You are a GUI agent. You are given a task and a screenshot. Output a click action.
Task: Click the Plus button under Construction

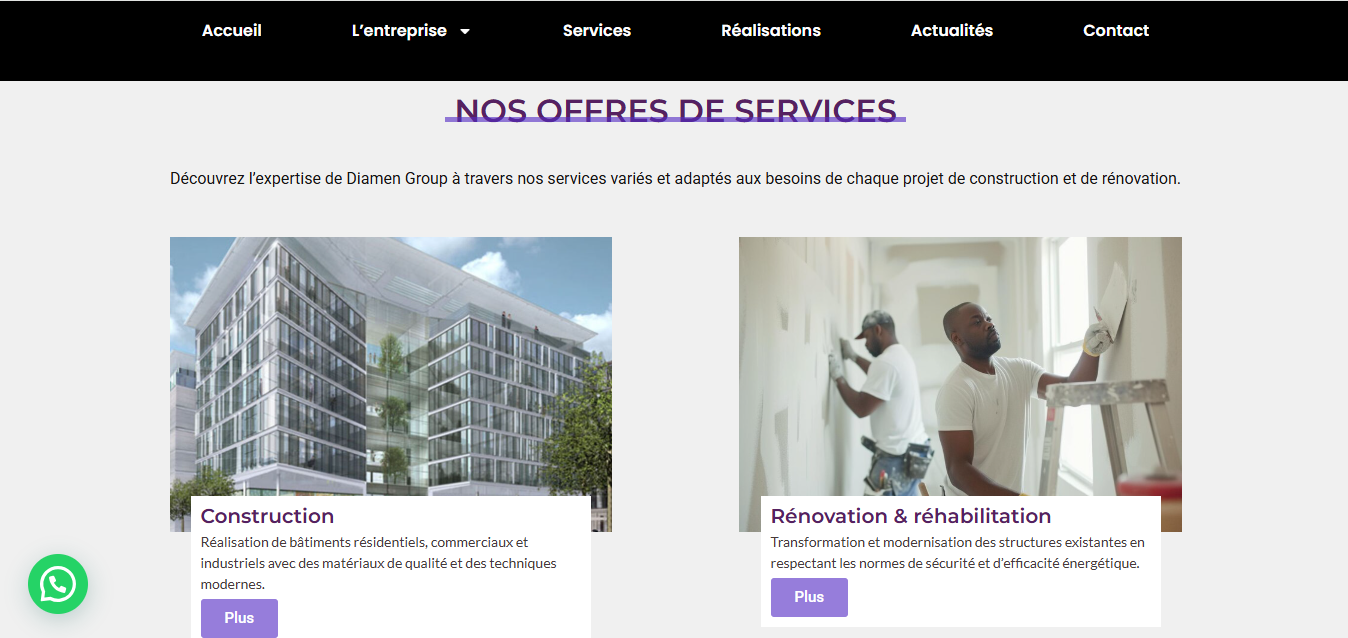pos(239,618)
